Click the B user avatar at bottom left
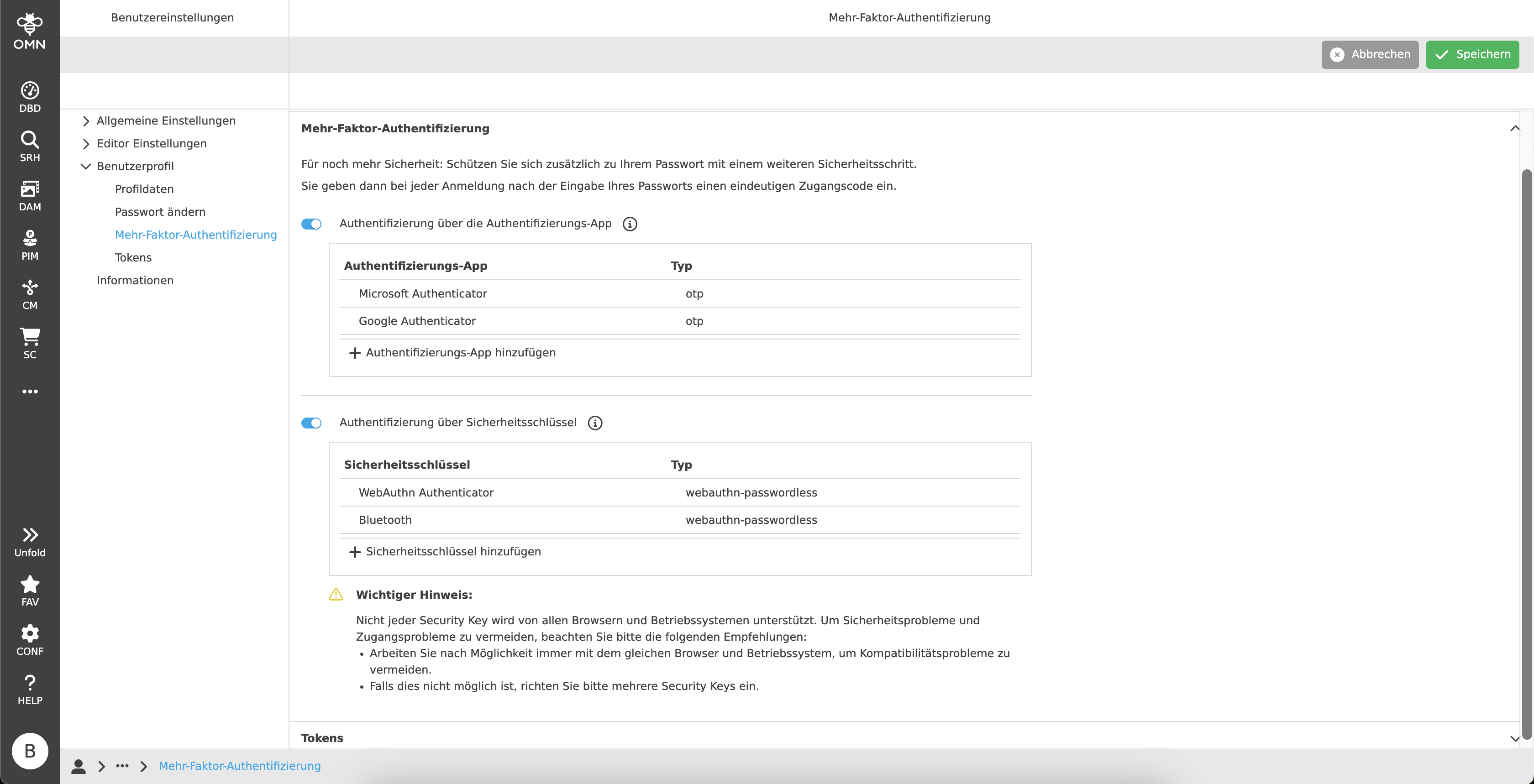 click(x=29, y=751)
